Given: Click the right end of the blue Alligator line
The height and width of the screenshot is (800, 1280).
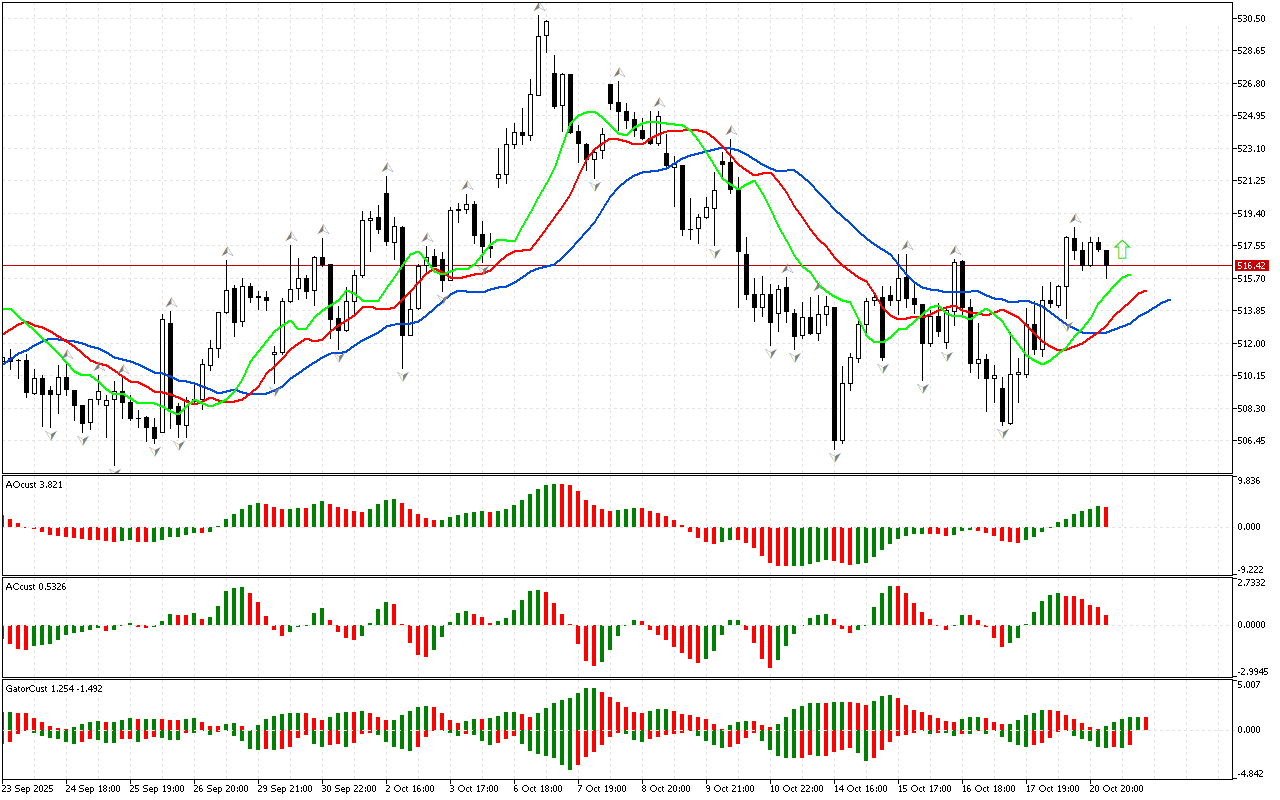Looking at the screenshot, I should [x=1168, y=300].
